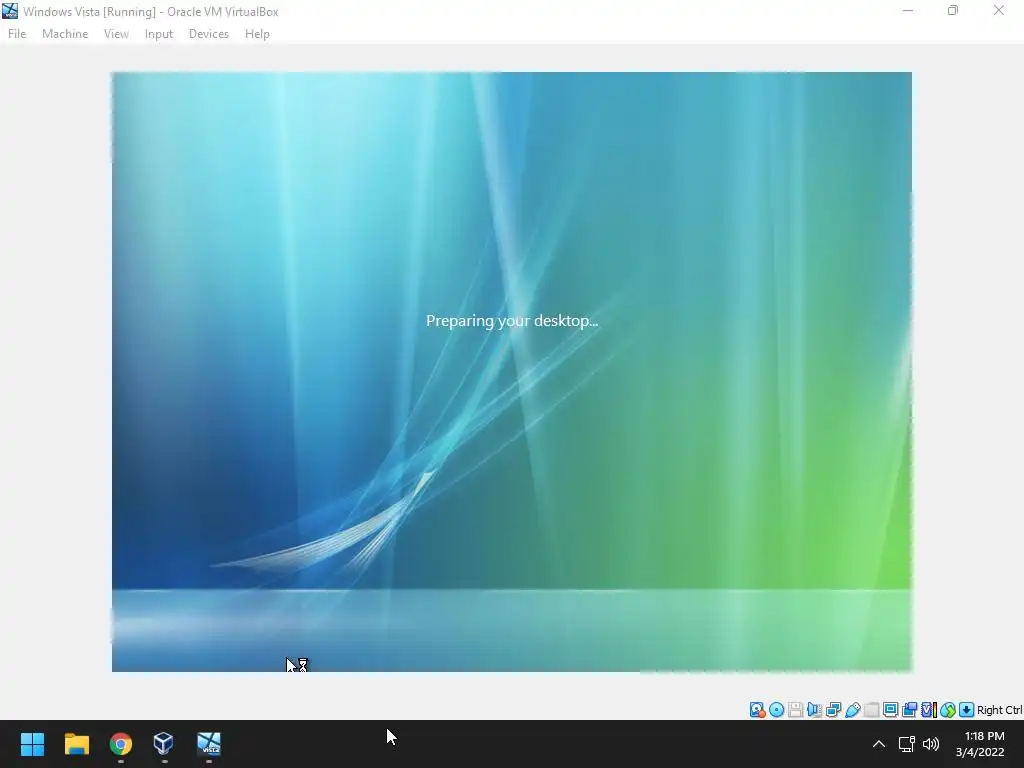Click the shared folders indicator icon
The height and width of the screenshot is (768, 1024).
(871, 710)
